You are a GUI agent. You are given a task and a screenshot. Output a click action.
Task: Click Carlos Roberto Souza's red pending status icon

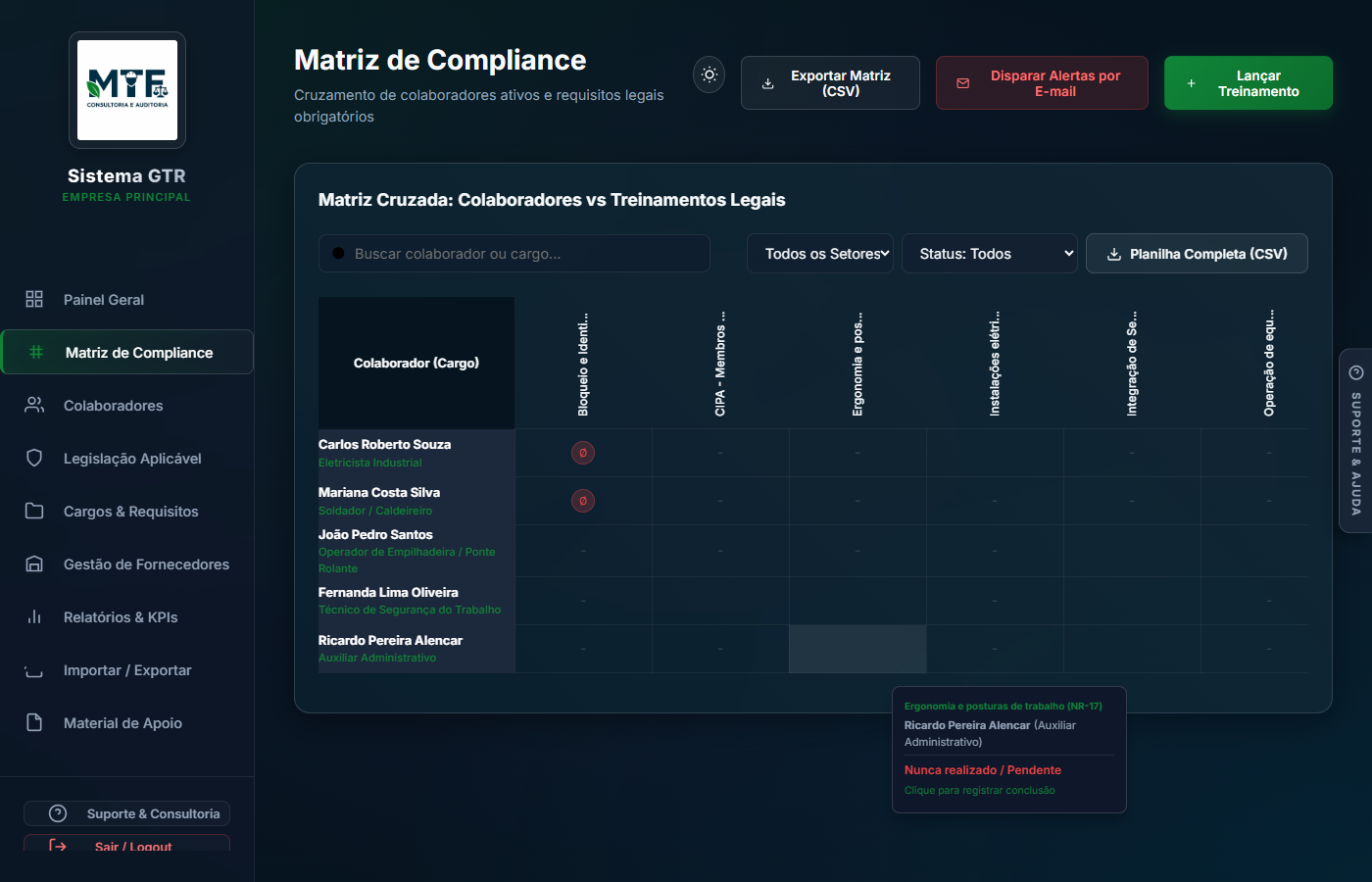click(x=583, y=453)
